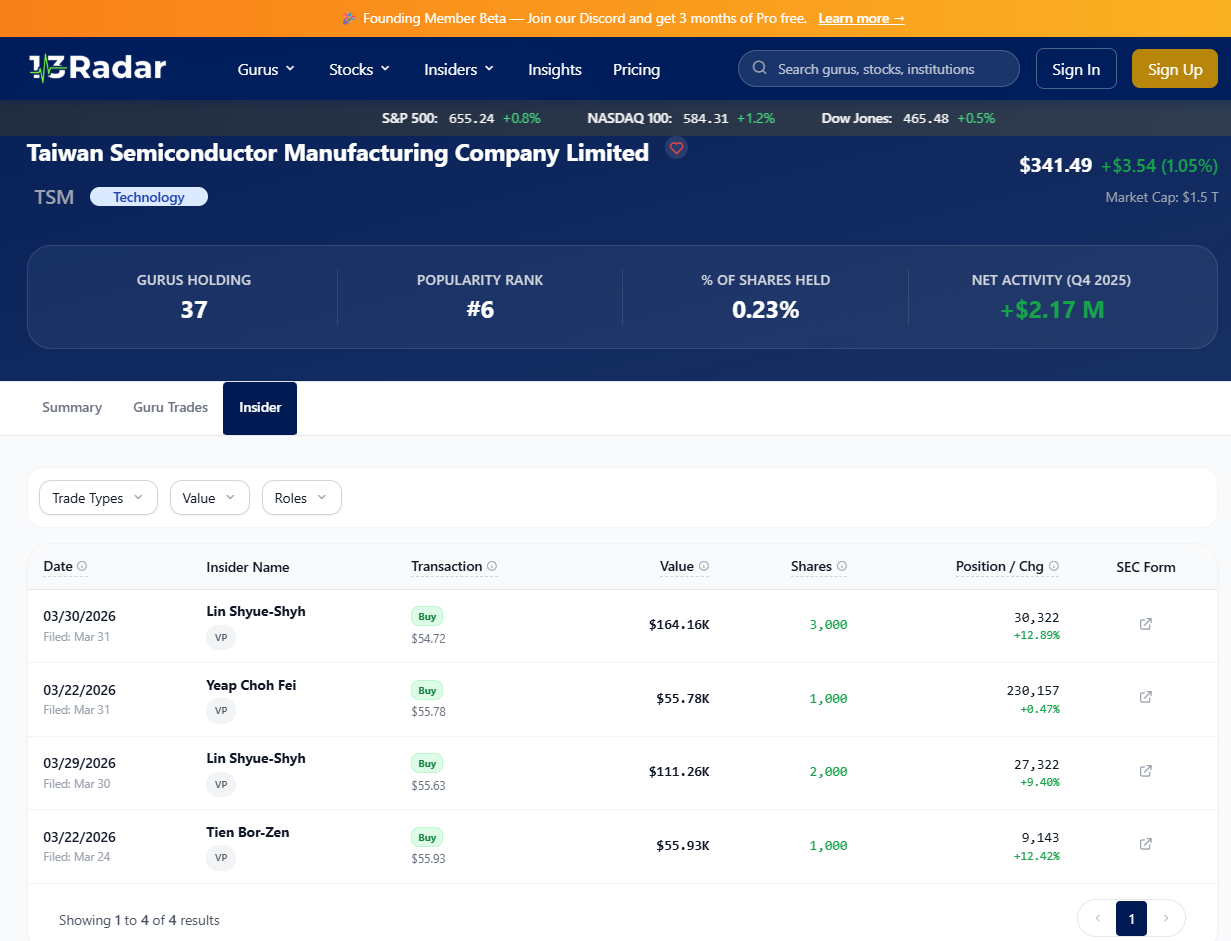Click the Sign In button

click(x=1076, y=69)
